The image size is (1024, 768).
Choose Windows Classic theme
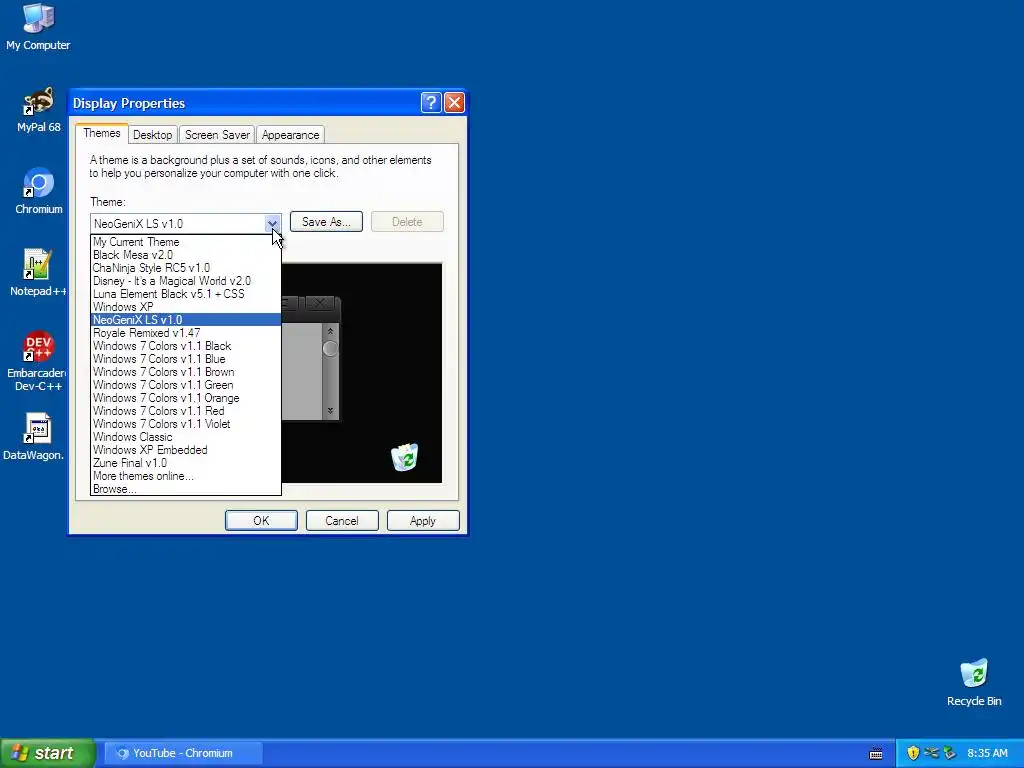[185, 437]
